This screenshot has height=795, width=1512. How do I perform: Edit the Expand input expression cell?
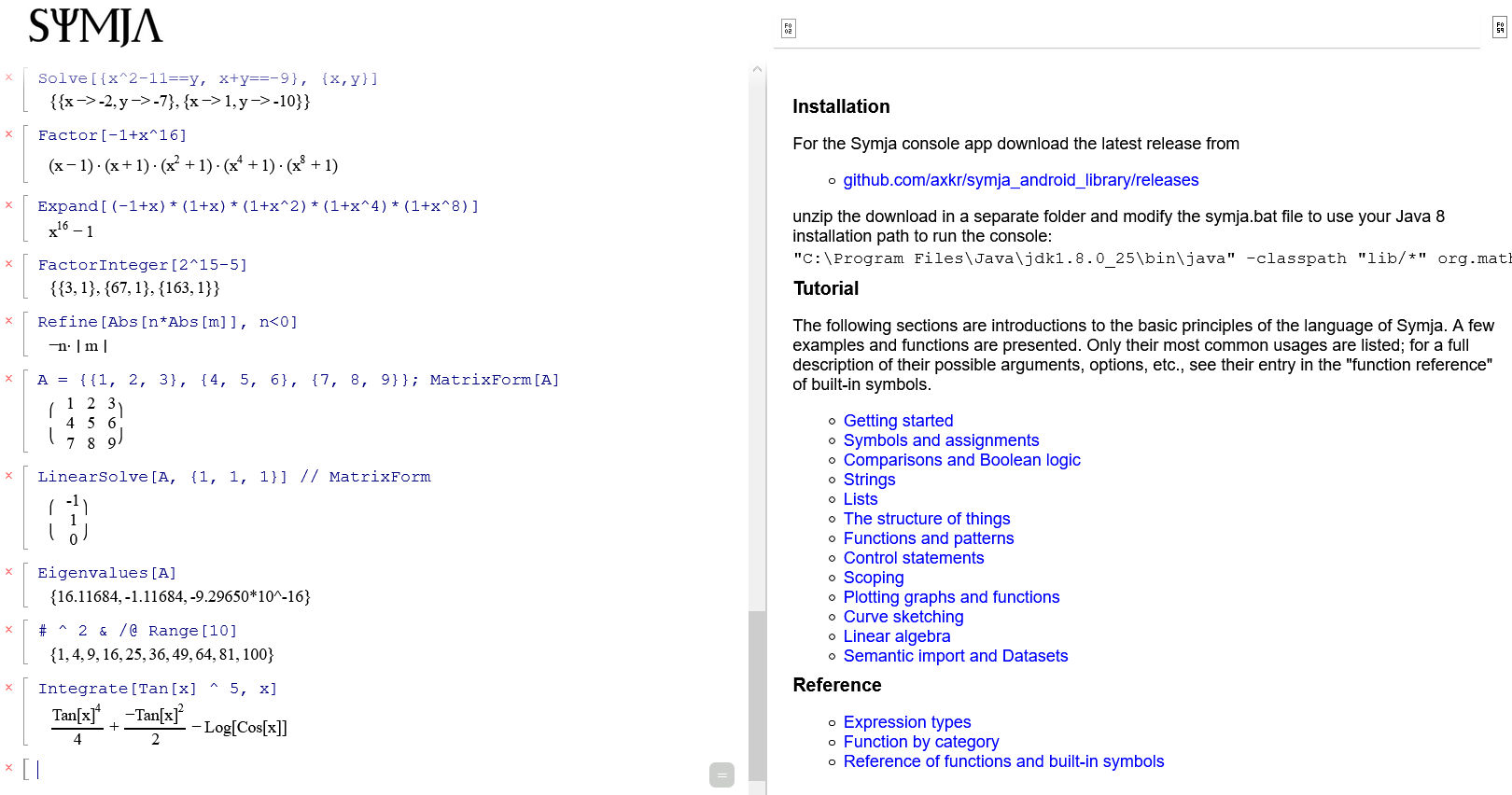[x=258, y=206]
